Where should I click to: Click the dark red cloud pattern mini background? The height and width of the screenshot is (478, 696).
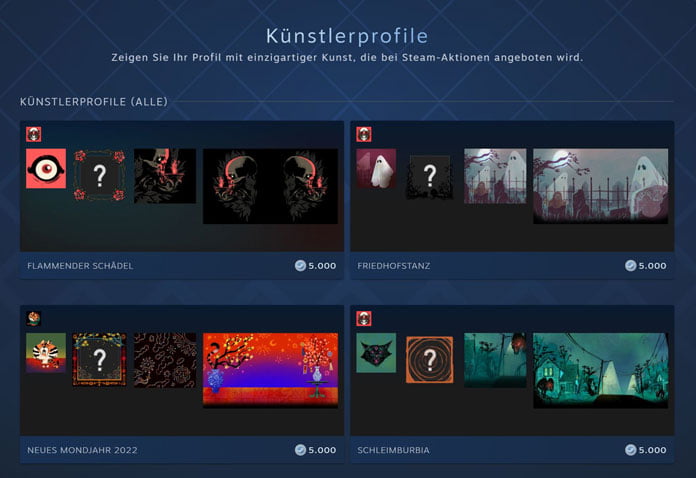point(165,360)
